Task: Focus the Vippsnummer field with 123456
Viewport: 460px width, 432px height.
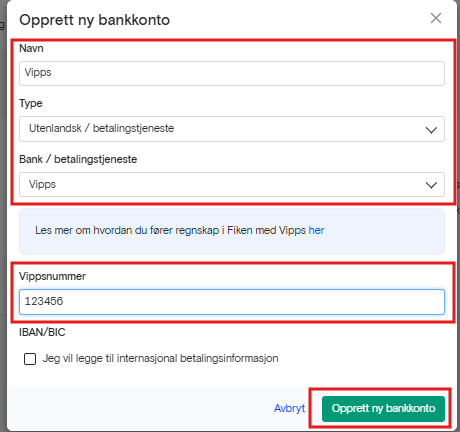Action: (x=232, y=302)
